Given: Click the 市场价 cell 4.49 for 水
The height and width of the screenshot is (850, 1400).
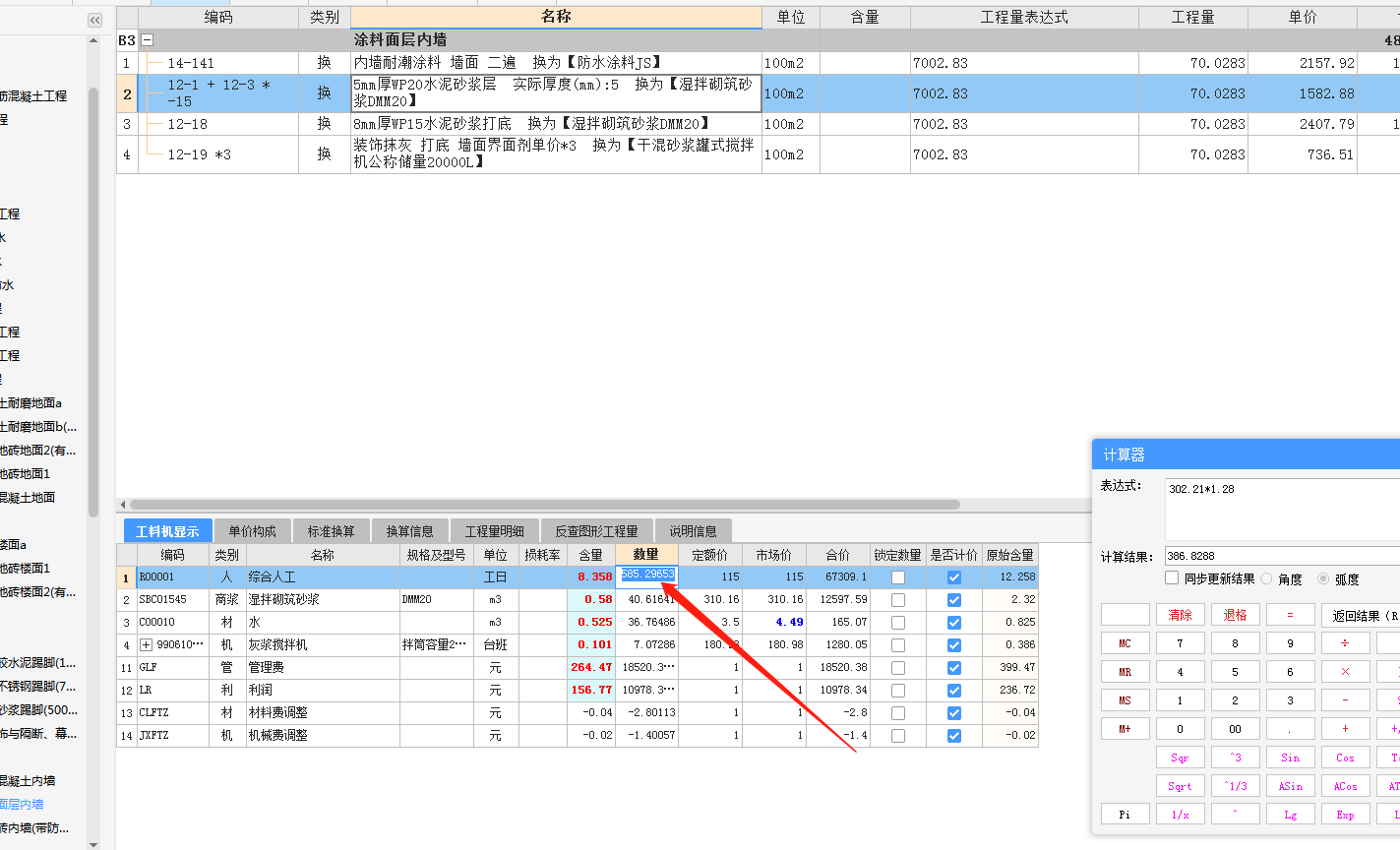Looking at the screenshot, I should (x=774, y=623).
